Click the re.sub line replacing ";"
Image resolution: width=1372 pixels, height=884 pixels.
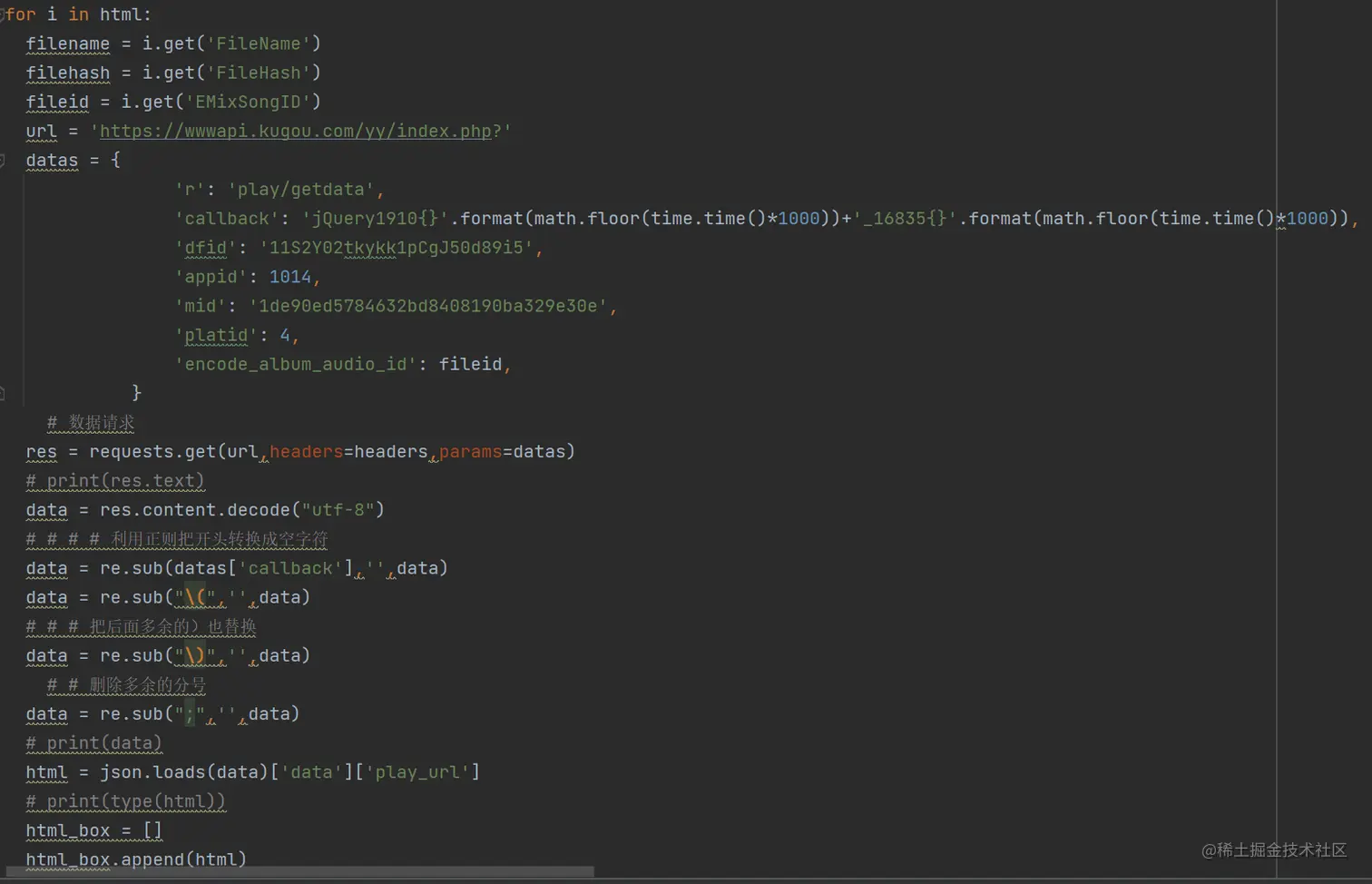[x=162, y=714]
